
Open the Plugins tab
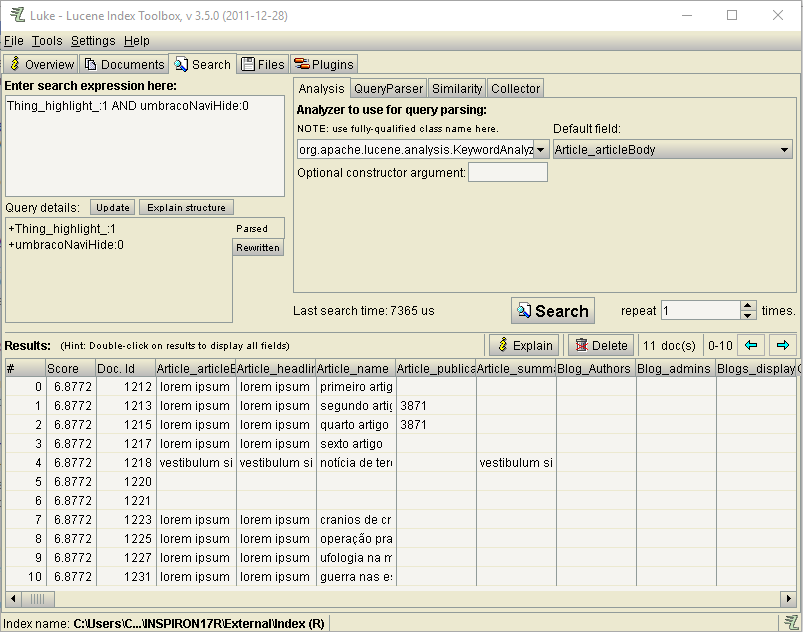pos(325,64)
